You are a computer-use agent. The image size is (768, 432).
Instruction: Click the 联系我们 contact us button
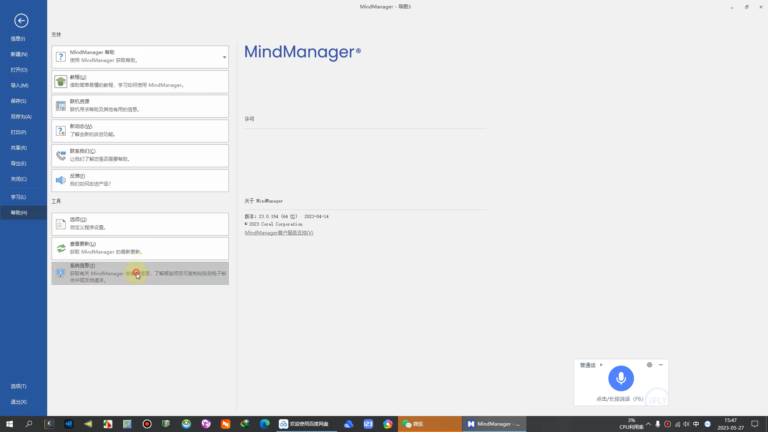(x=140, y=155)
